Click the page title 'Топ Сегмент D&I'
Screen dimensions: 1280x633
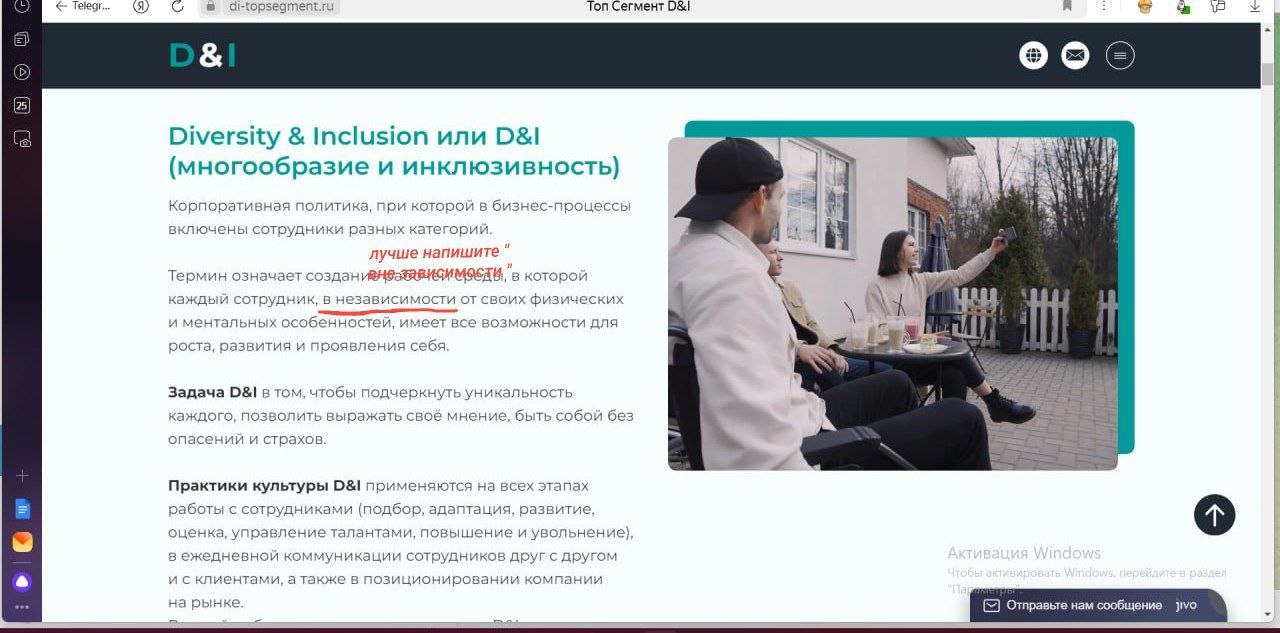tap(639, 6)
